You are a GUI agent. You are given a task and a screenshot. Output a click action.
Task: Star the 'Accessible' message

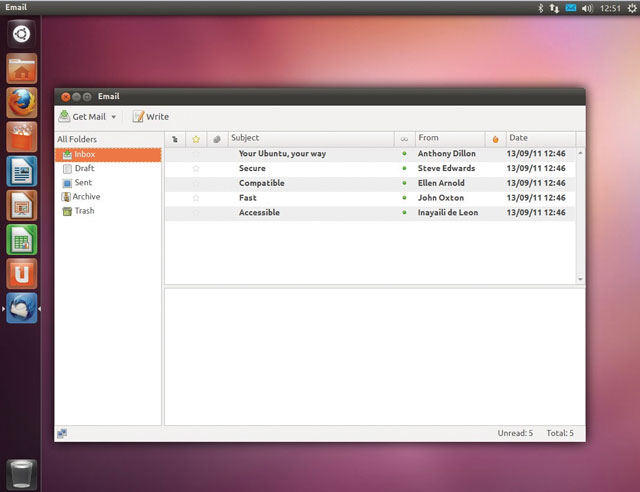(196, 212)
